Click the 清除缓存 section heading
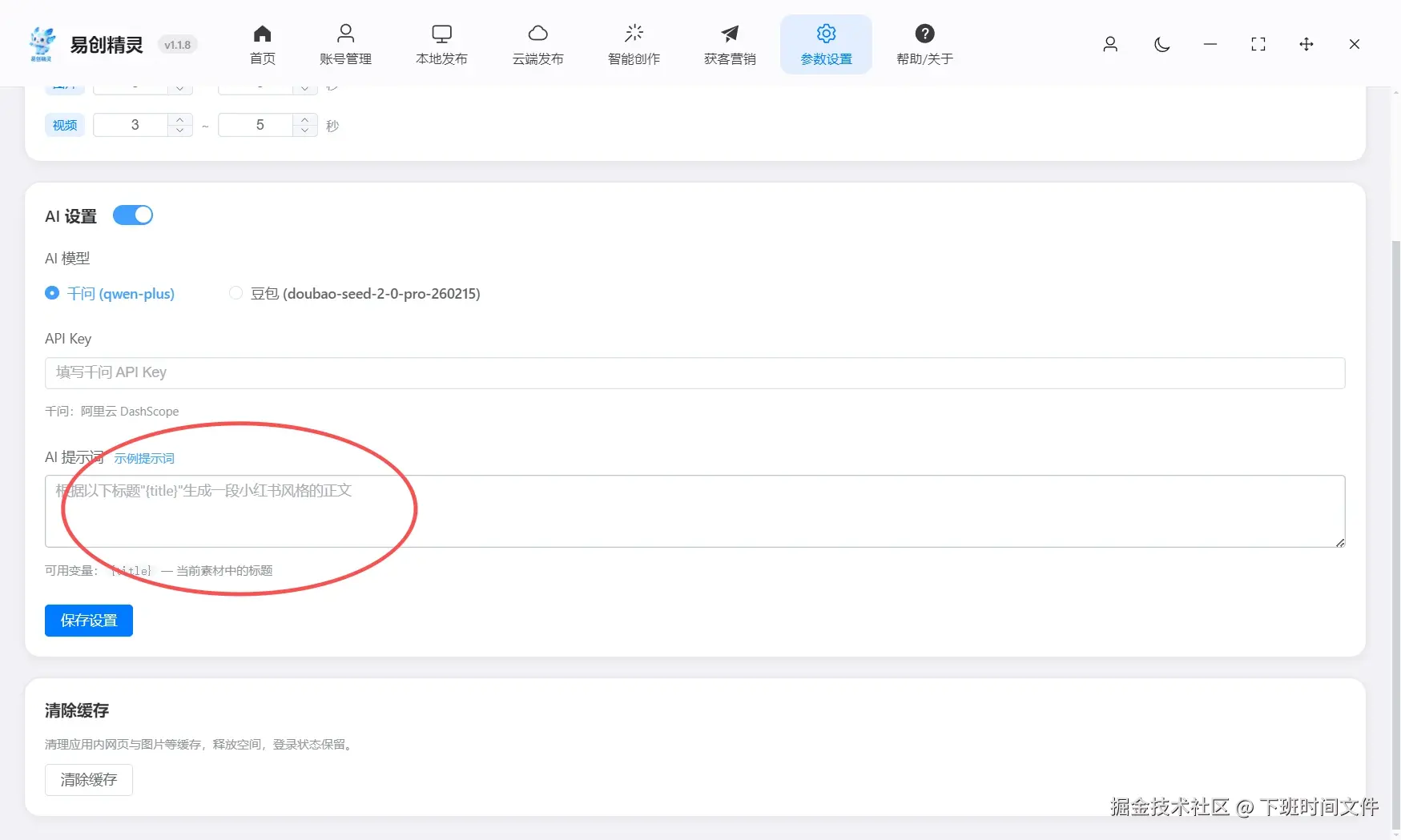Screen dimensions: 1401x840 click(x=77, y=710)
